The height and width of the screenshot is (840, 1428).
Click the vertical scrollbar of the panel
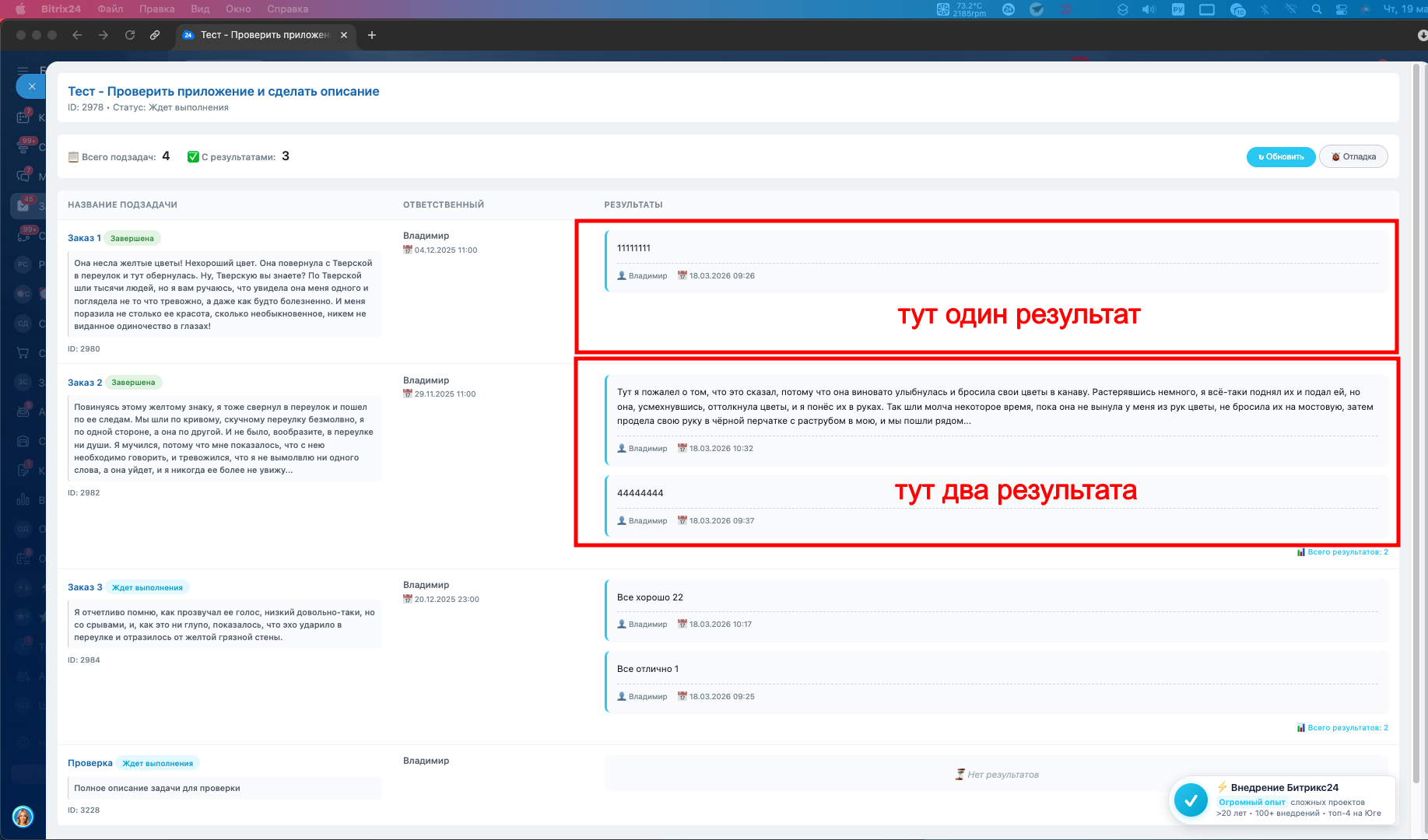1416,389
